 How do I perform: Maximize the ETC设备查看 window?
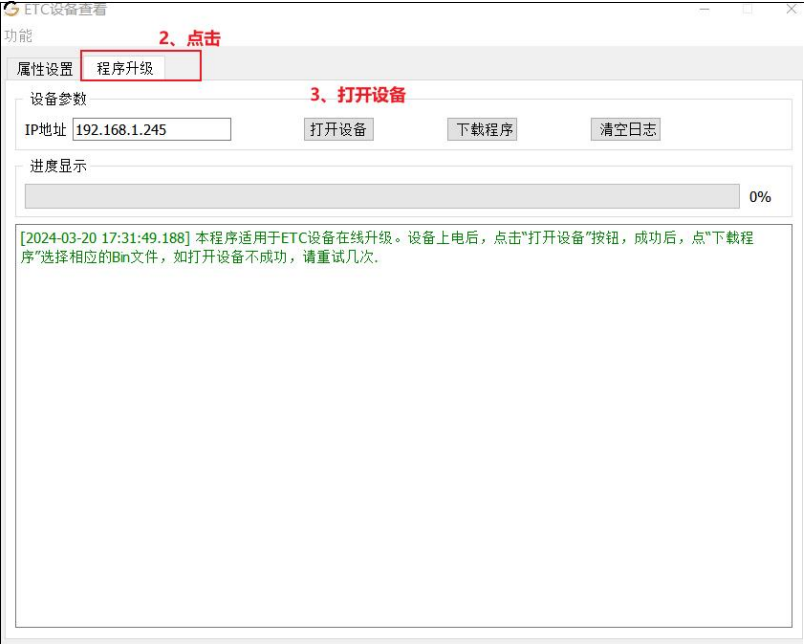pos(748,9)
